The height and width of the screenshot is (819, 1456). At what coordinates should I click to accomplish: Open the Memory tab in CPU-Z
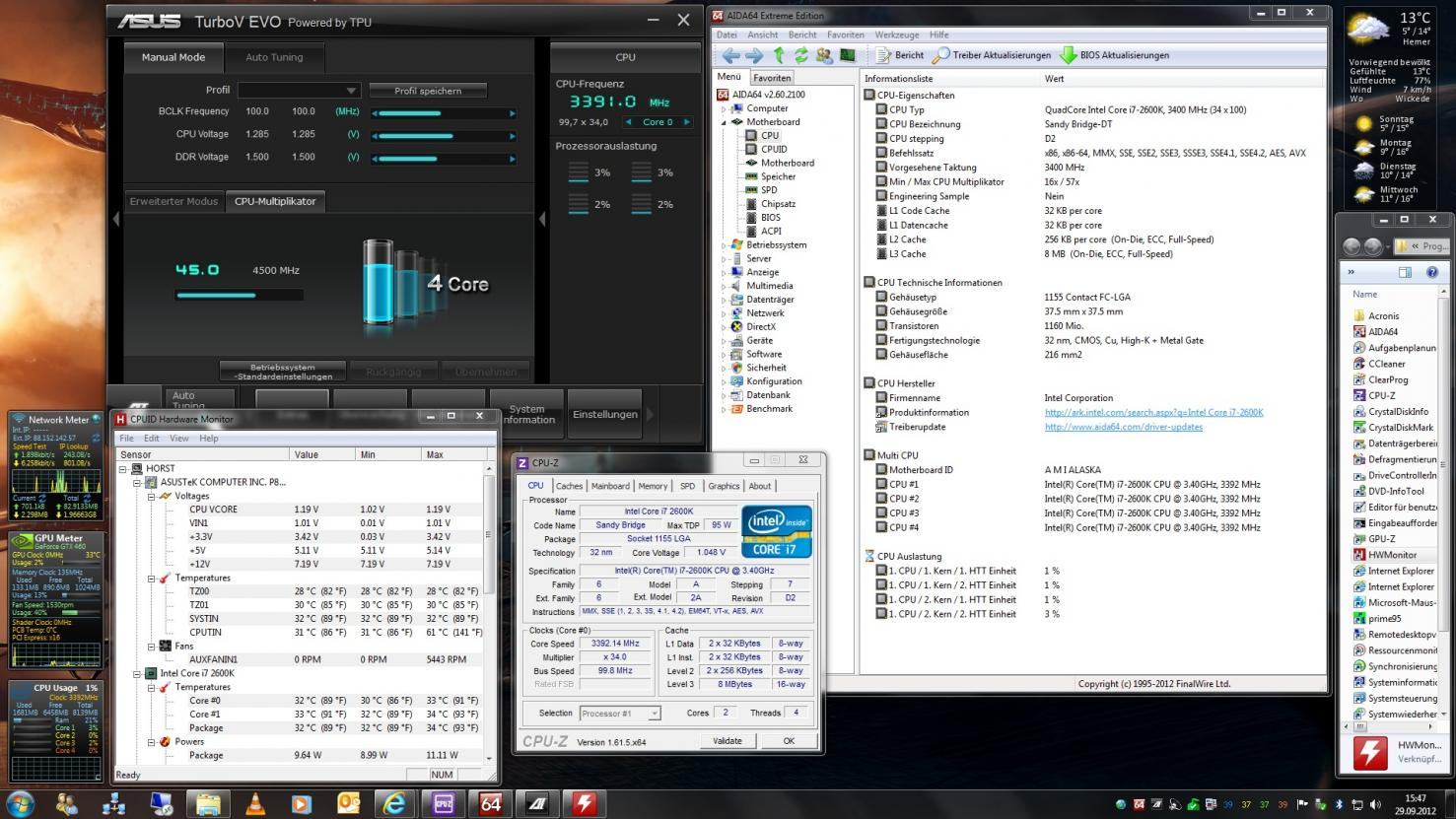click(x=653, y=486)
